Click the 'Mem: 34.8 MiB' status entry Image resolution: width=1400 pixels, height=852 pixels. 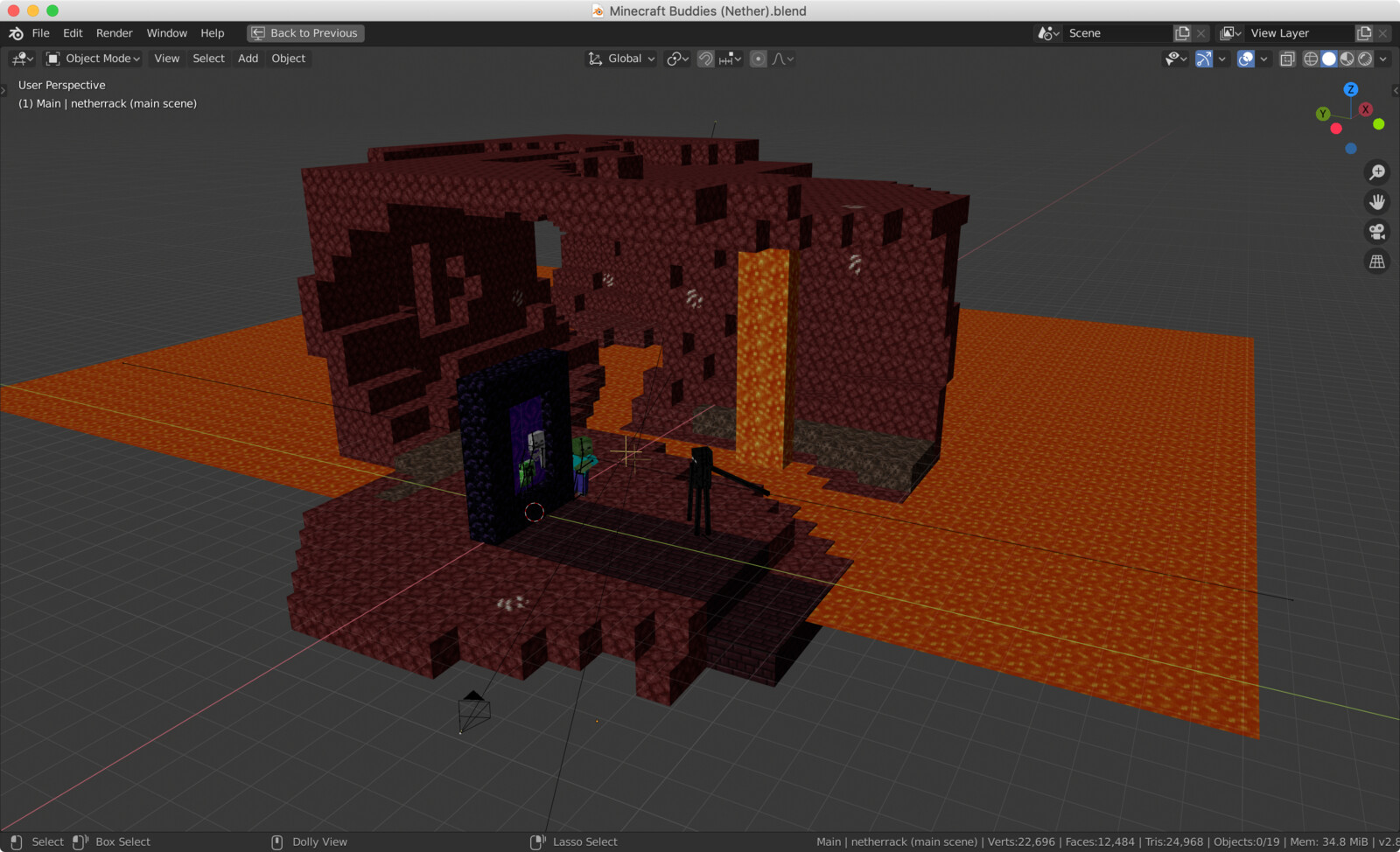[1328, 842]
